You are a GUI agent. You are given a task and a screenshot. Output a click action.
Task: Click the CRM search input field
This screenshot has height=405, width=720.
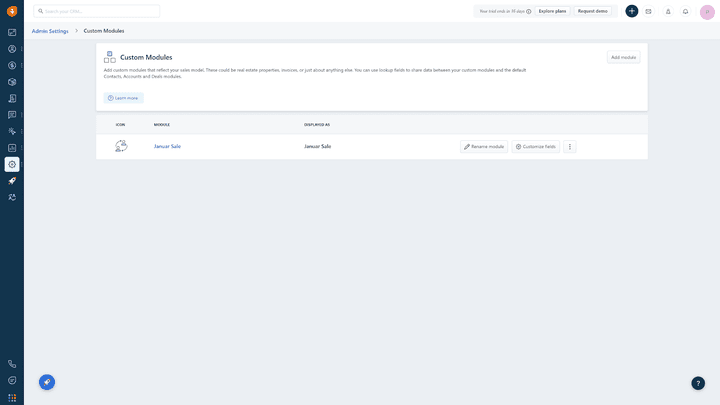tap(97, 11)
